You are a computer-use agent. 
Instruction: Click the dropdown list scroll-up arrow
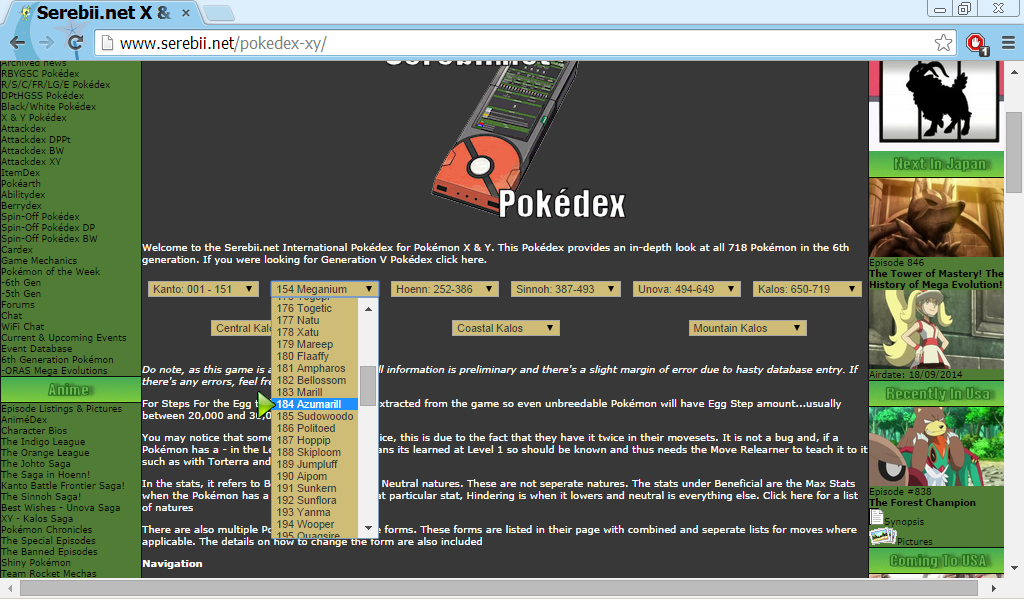click(x=368, y=309)
